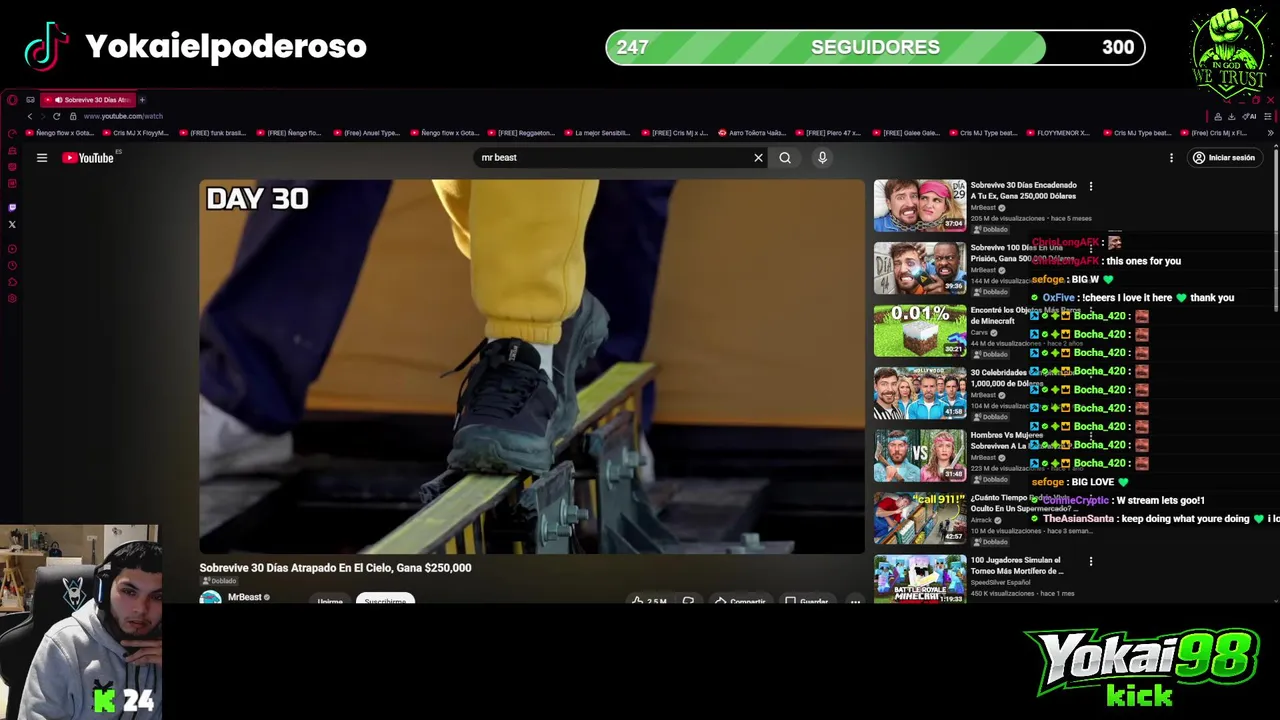Expand hidden bookmarks with double chevron
The width and height of the screenshot is (1280, 720).
pos(1270,133)
